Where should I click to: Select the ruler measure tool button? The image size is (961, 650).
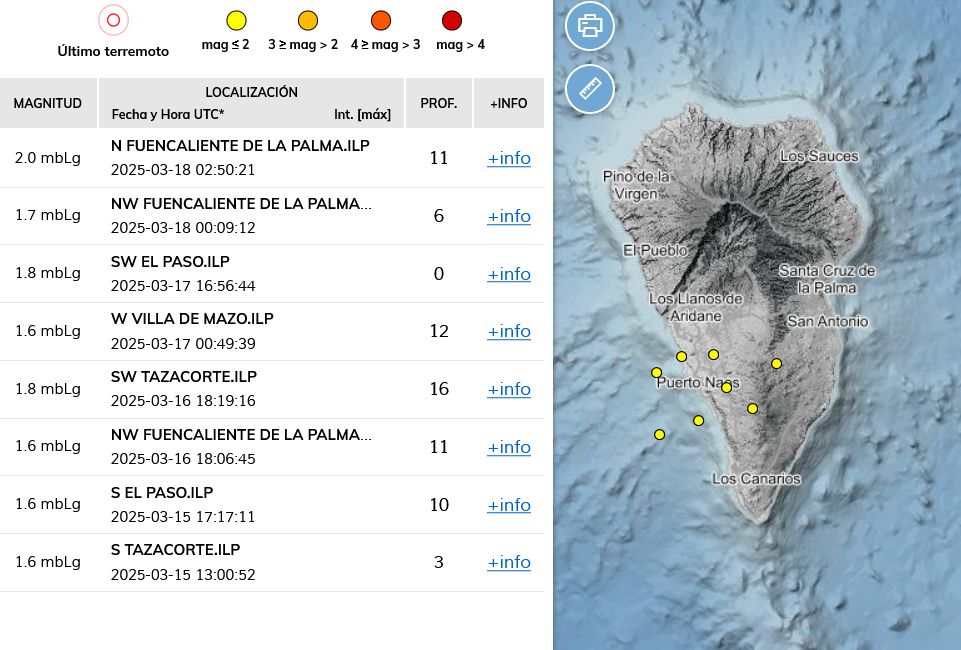(x=590, y=89)
